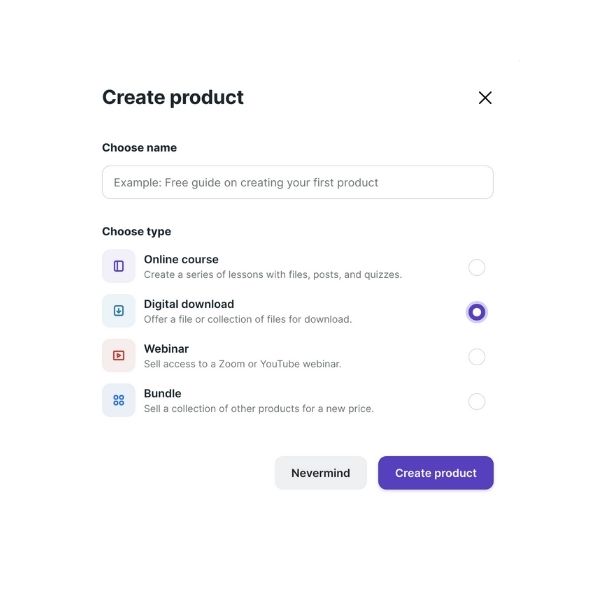Choose the Webinar radio option
600x600 pixels.
click(x=476, y=357)
